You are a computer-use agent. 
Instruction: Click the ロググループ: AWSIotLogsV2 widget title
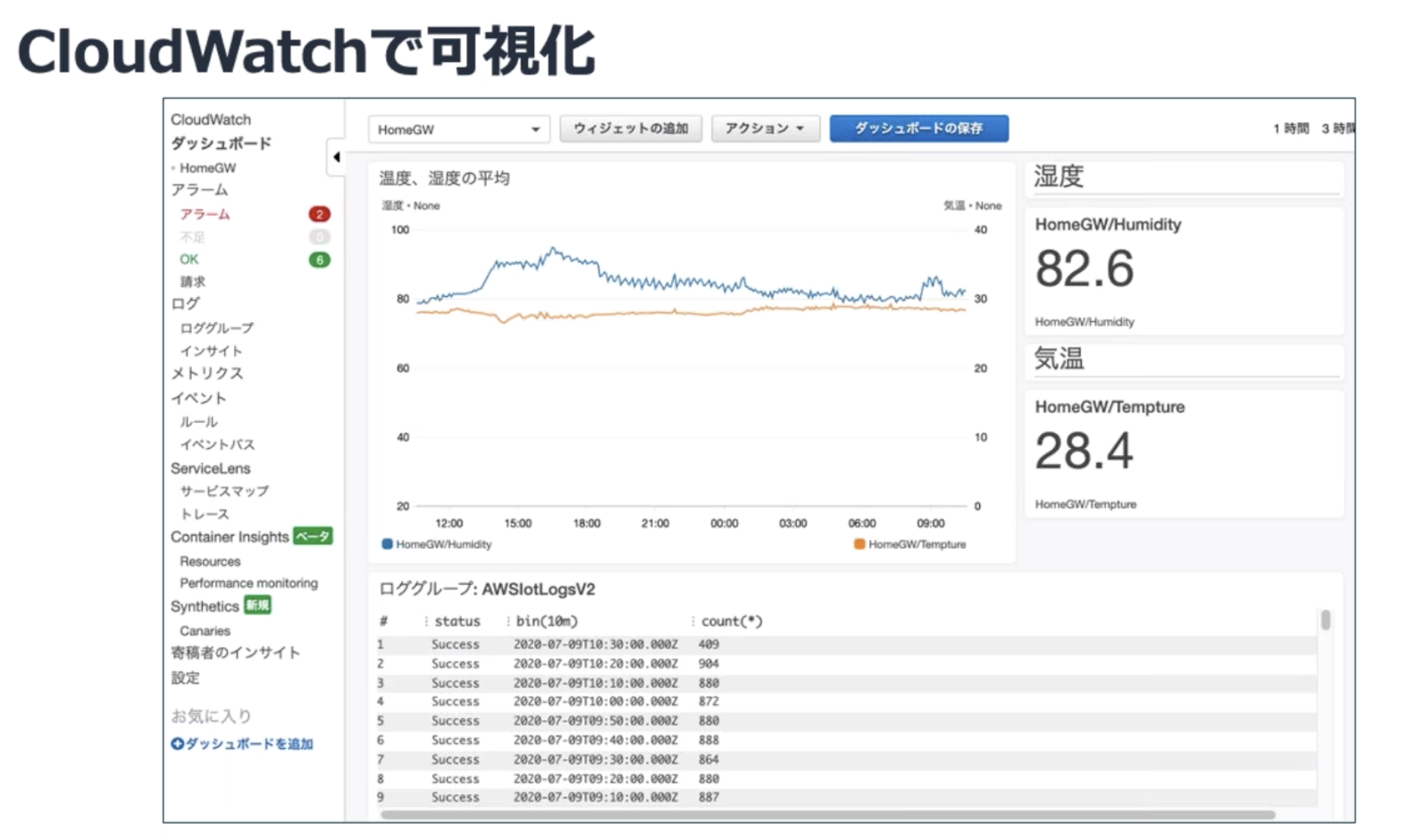pyautogui.click(x=487, y=589)
